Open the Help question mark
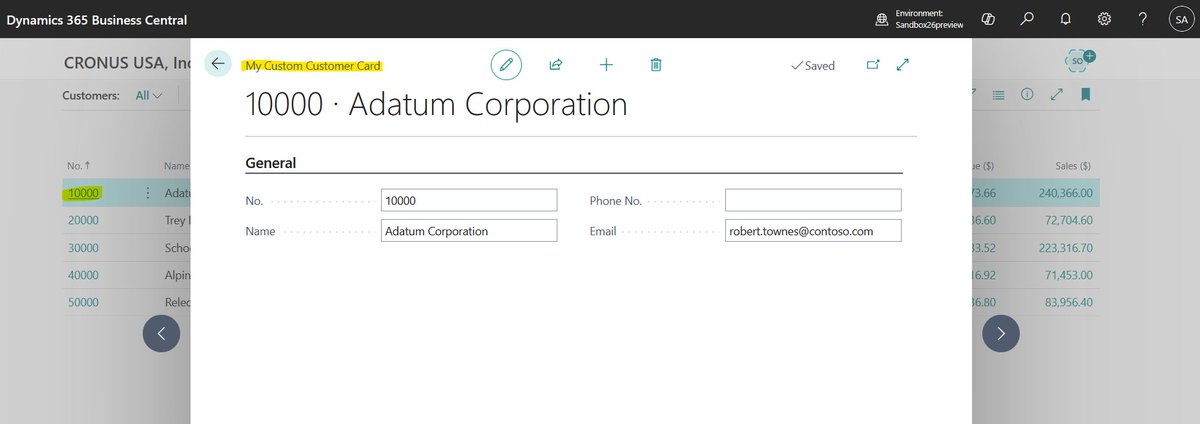Screen dimensions: 1200x424 point(1143,19)
